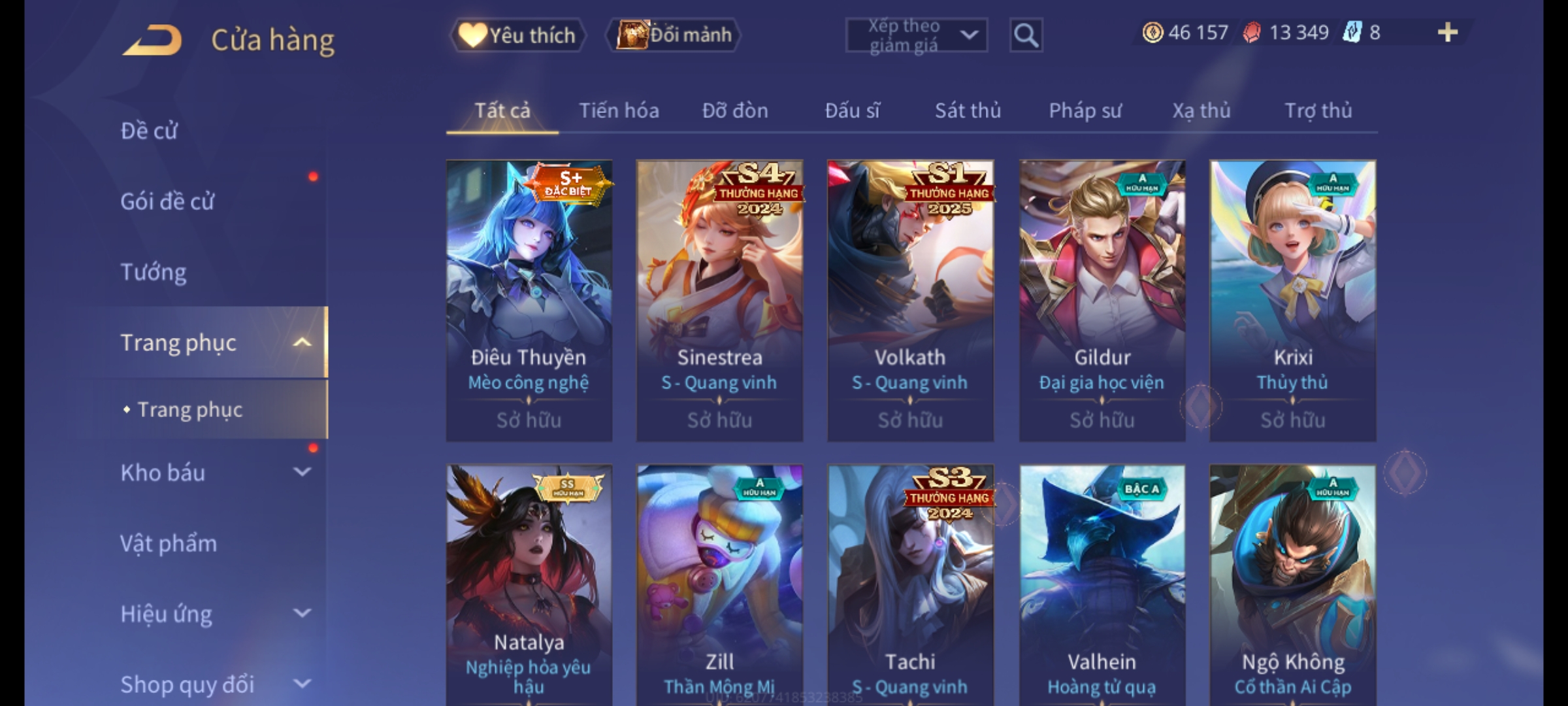Tap the plus icon to add currency
The height and width of the screenshot is (706, 1568).
pyautogui.click(x=1448, y=33)
